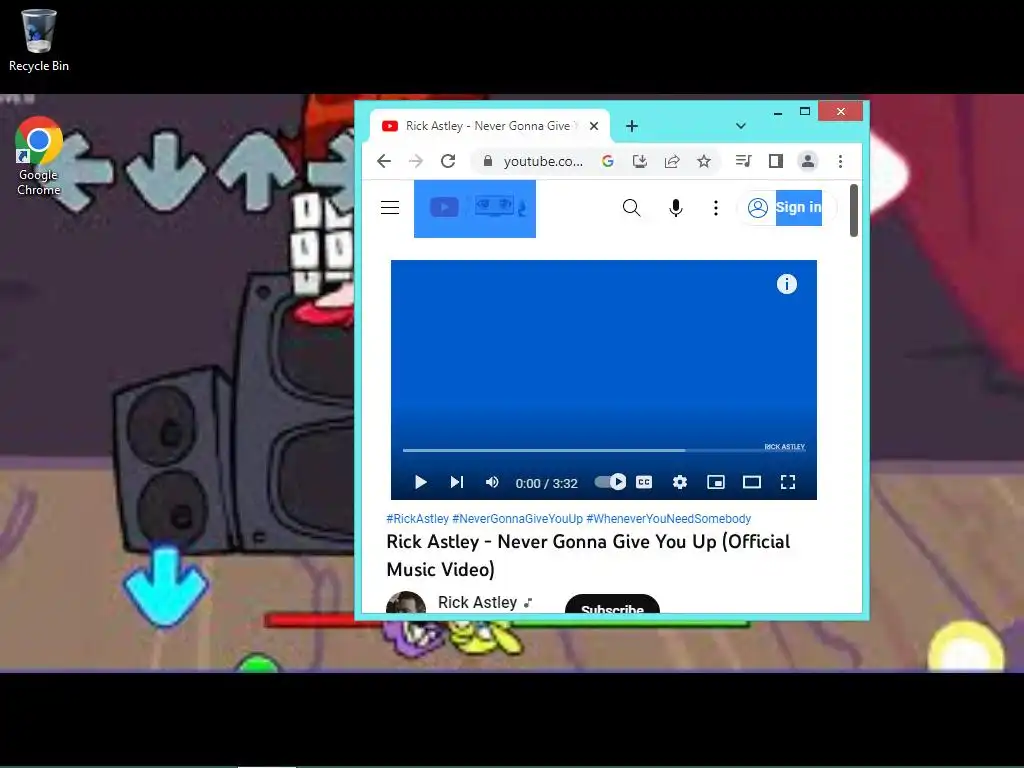Enable miniplayer mode
This screenshot has height=768, width=1024.
point(716,482)
